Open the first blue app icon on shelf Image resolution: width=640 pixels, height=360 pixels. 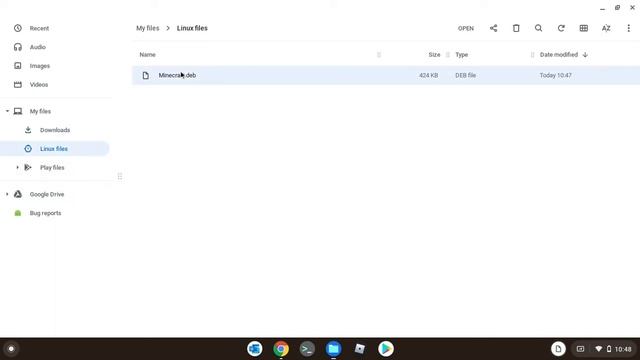(255, 349)
